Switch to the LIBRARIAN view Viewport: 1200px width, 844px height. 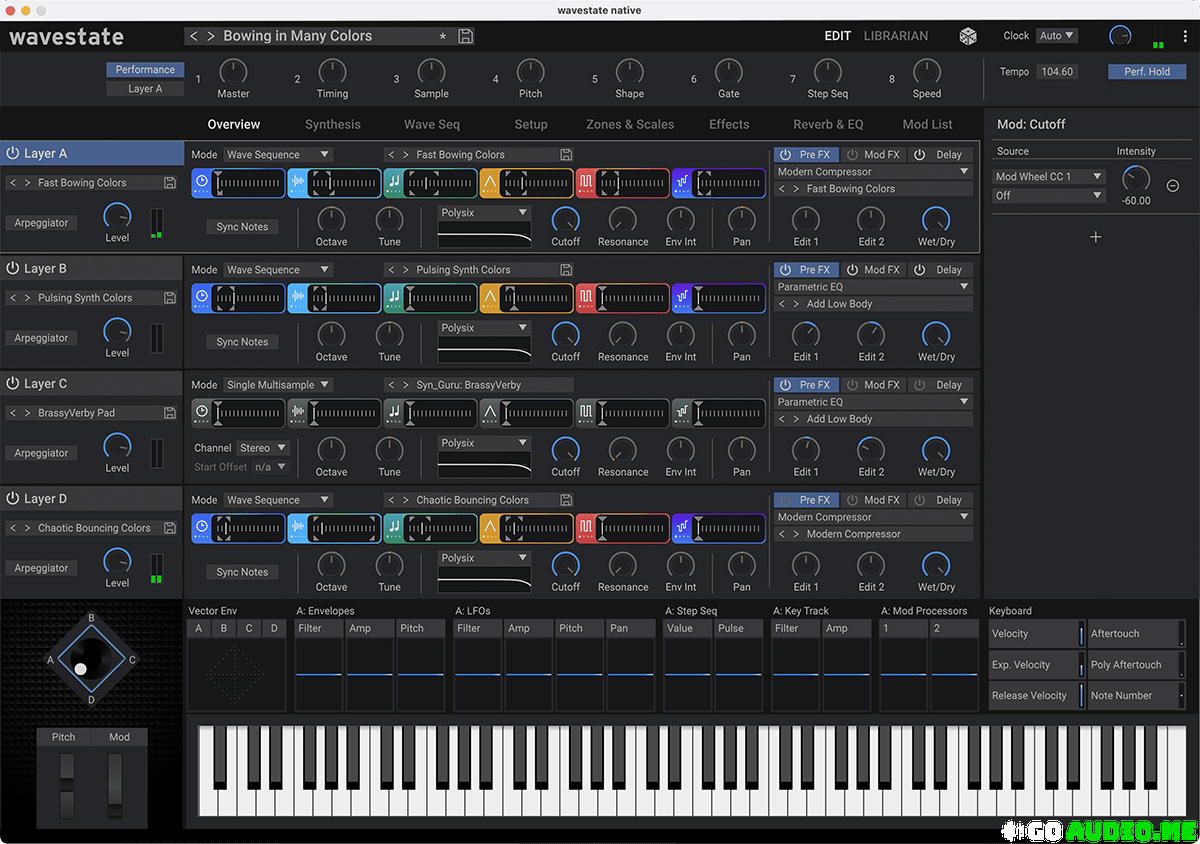click(x=896, y=36)
